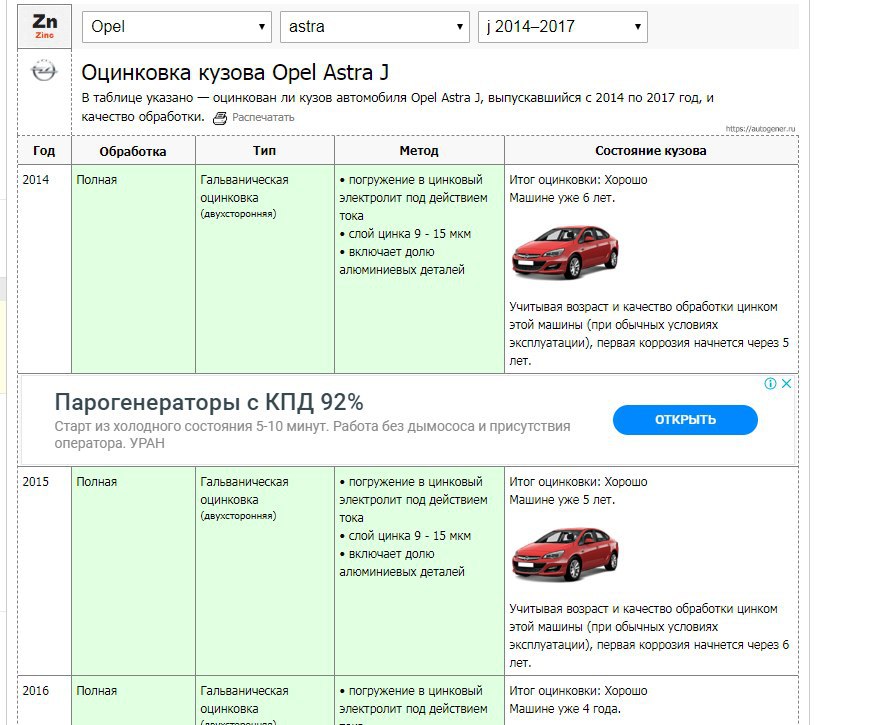This screenshot has height=725, width=874.
Task: Click the Год column header
Action: [44, 151]
